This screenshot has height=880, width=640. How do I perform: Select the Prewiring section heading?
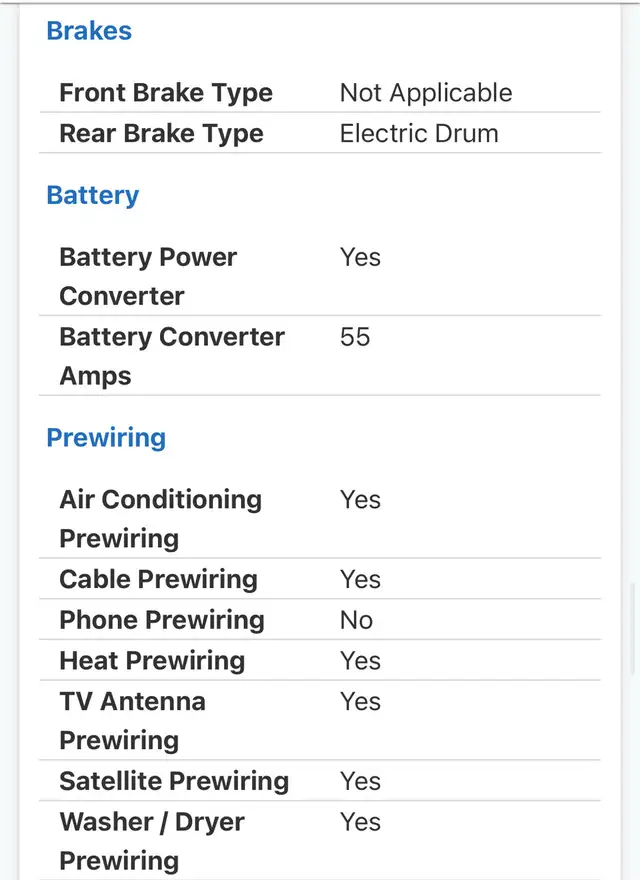click(106, 437)
